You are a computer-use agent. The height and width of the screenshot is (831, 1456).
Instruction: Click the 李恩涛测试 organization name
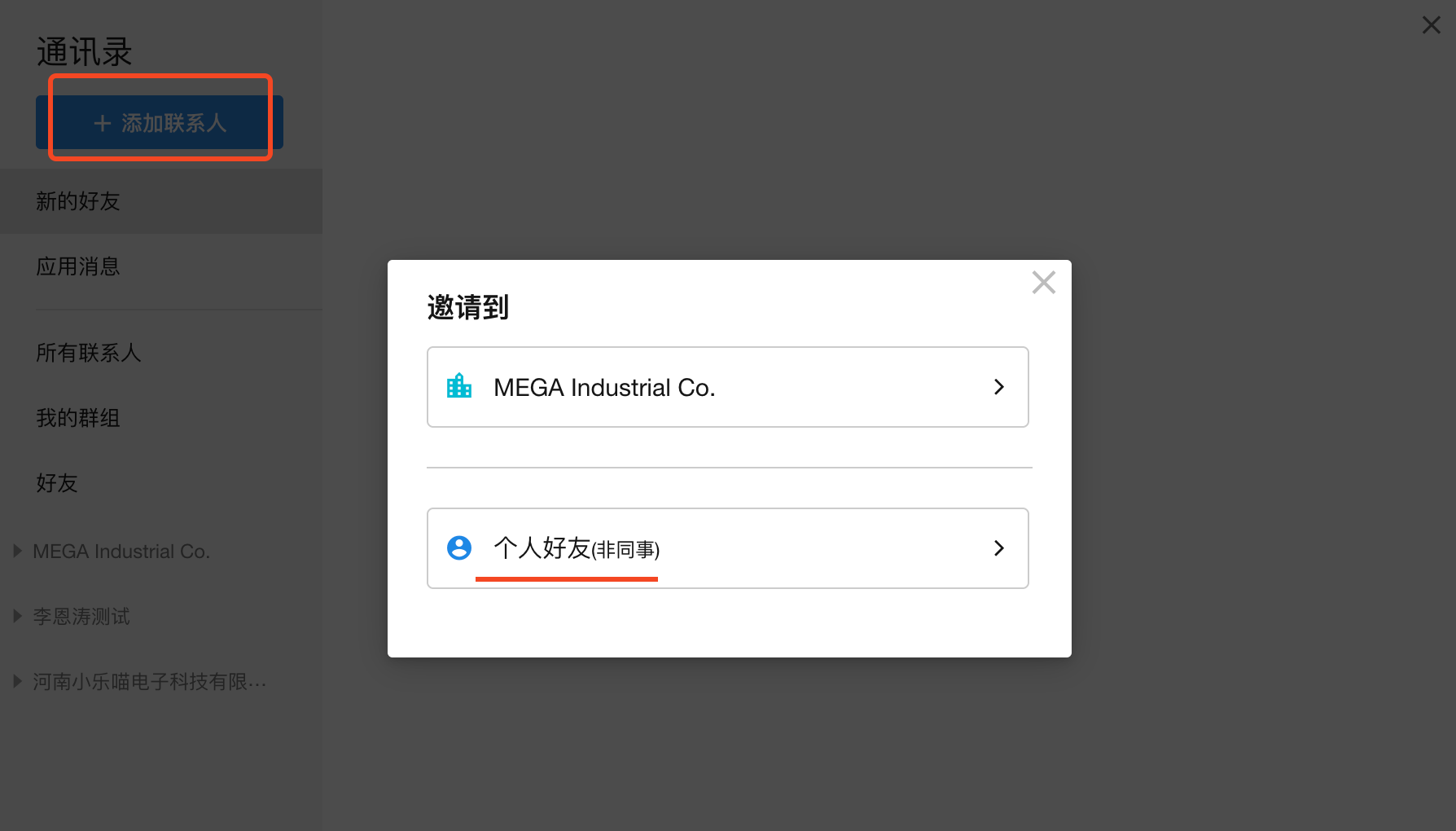click(x=81, y=617)
